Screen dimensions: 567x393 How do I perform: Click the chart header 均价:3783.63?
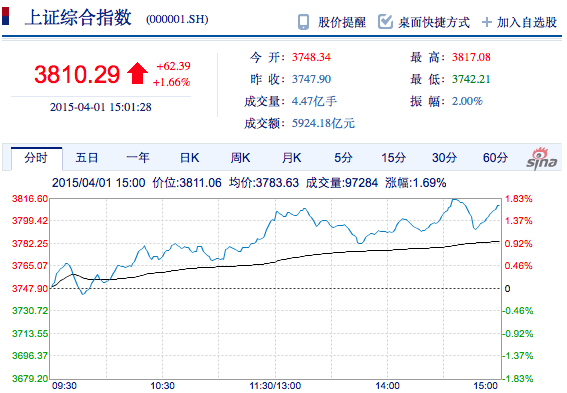(264, 183)
